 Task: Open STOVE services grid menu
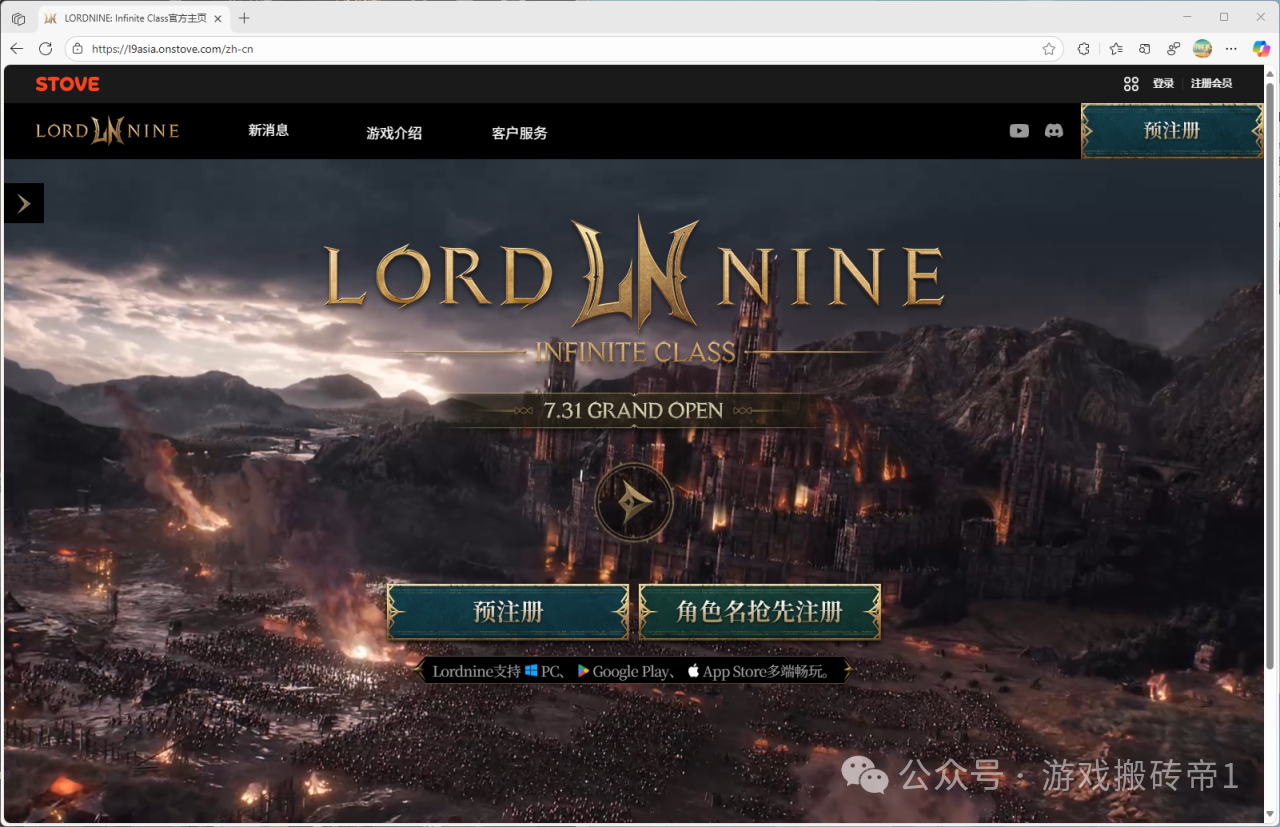click(1131, 84)
